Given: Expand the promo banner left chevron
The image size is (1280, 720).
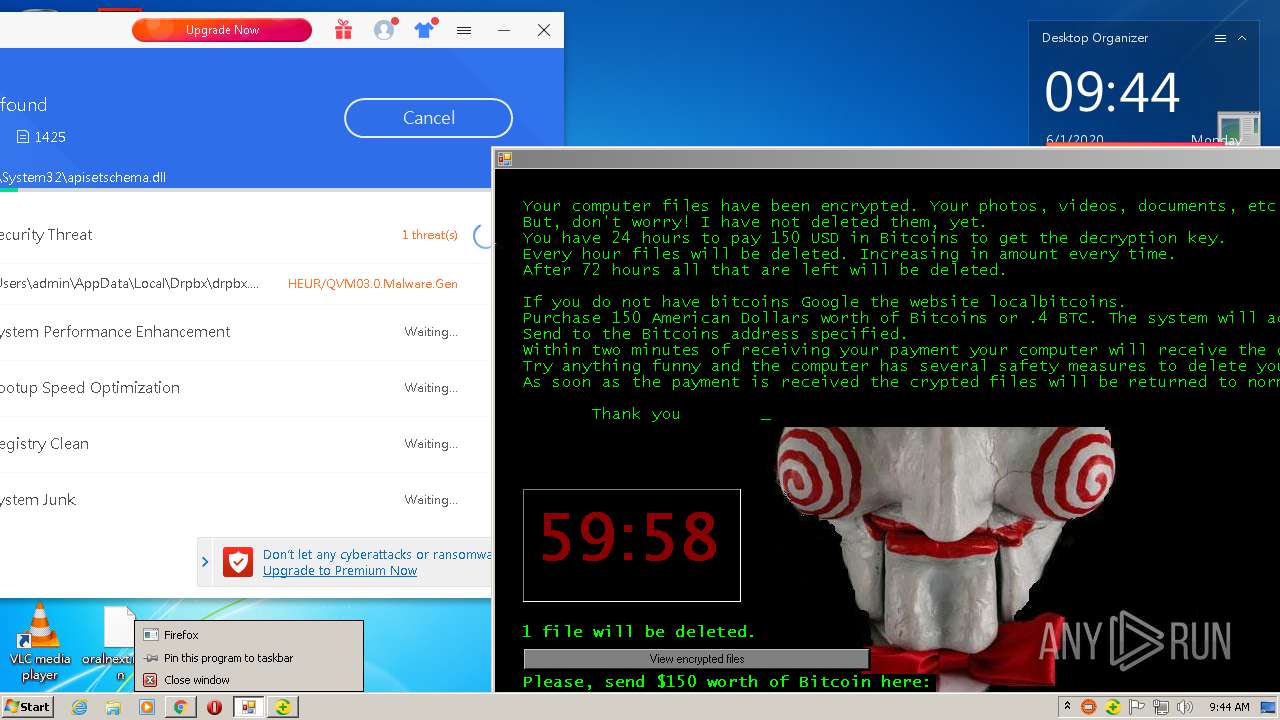Looking at the screenshot, I should [x=205, y=562].
